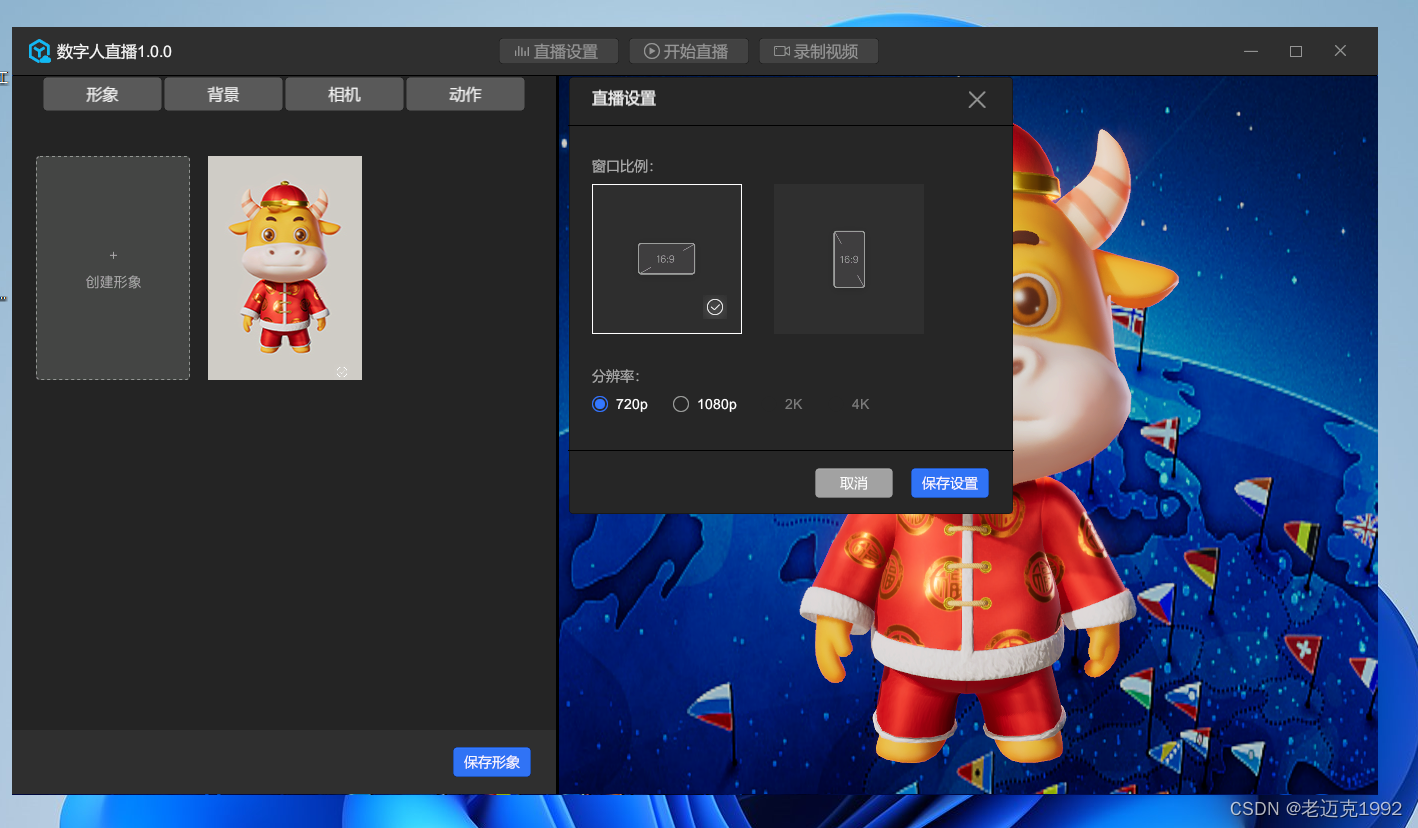The image size is (1418, 828).
Task: Click the 分辨率 label
Action: 615,376
